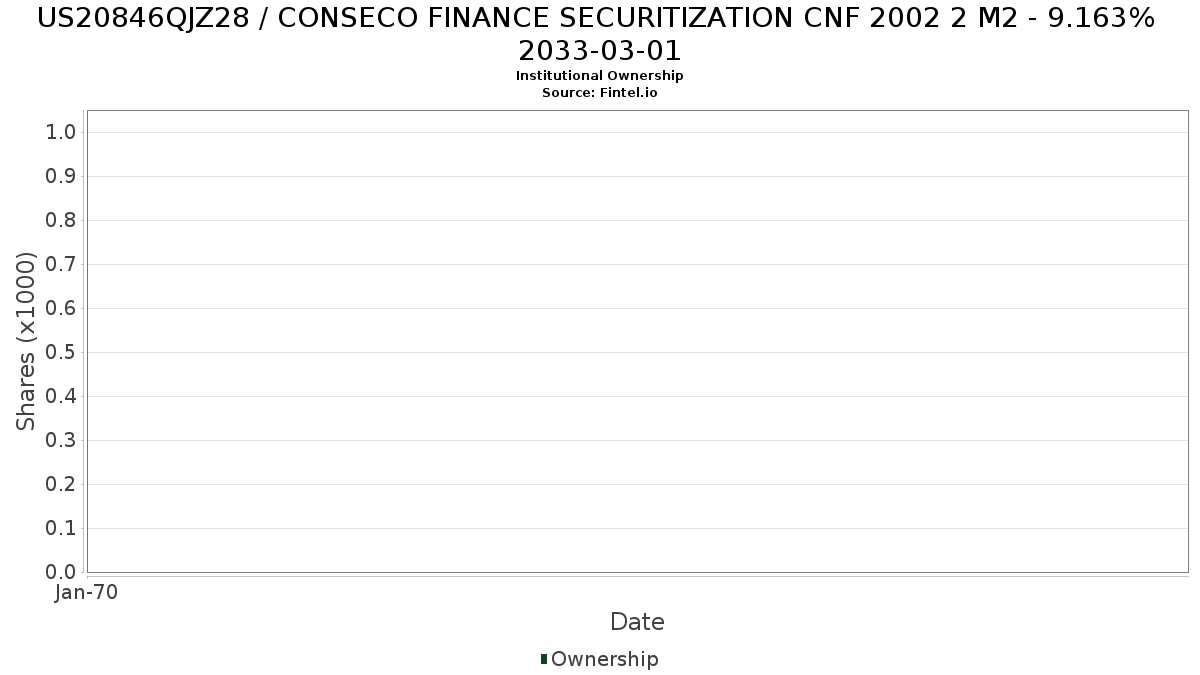
Task: Toggle the Ownership series legend label
Action: [604, 659]
